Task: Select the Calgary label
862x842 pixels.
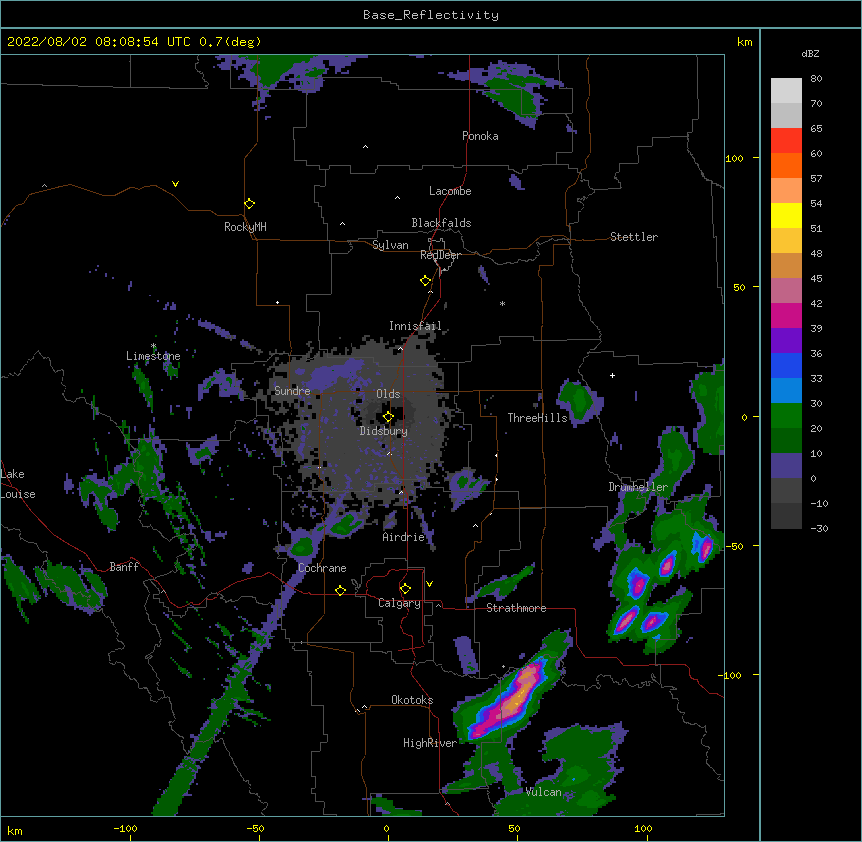Action: [399, 603]
